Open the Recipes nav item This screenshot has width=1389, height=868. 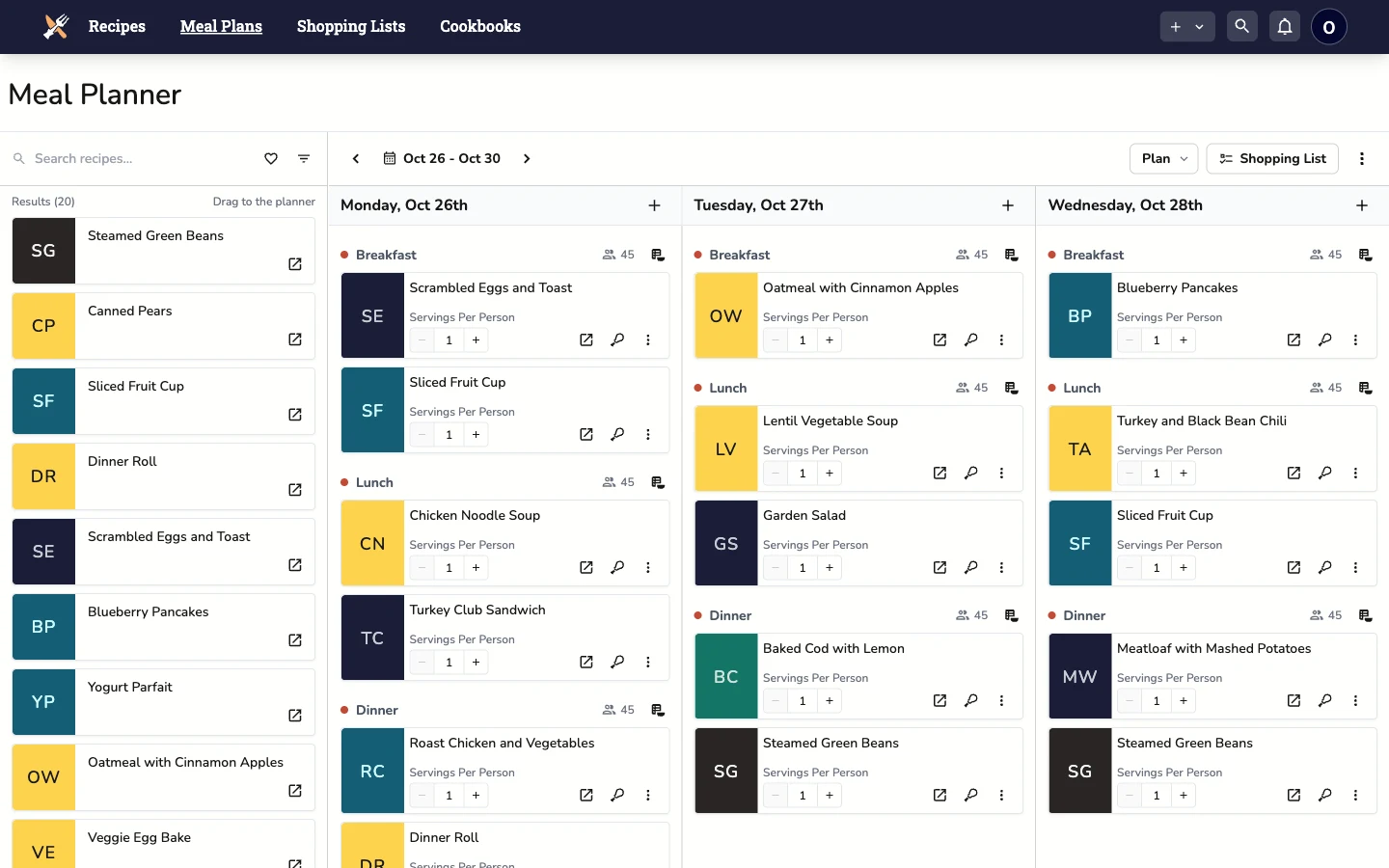(117, 26)
